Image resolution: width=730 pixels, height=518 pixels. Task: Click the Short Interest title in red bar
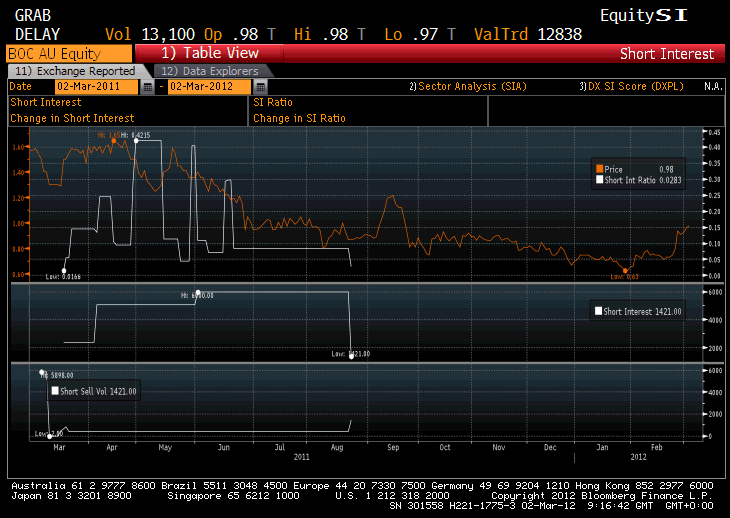pyautogui.click(x=667, y=54)
